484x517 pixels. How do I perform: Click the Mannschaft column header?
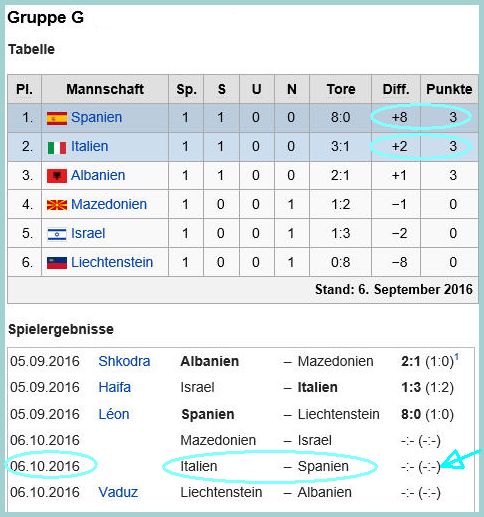tap(105, 89)
